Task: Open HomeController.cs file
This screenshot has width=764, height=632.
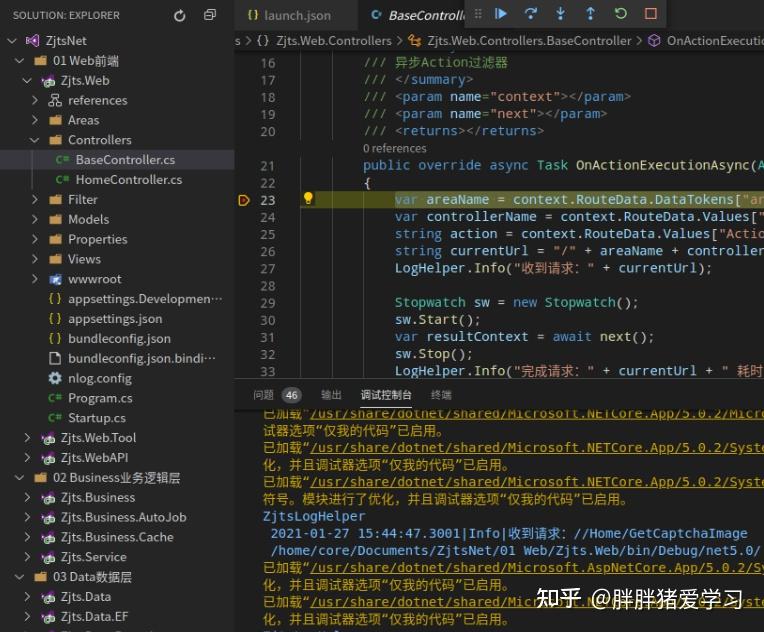Action: tap(117, 180)
